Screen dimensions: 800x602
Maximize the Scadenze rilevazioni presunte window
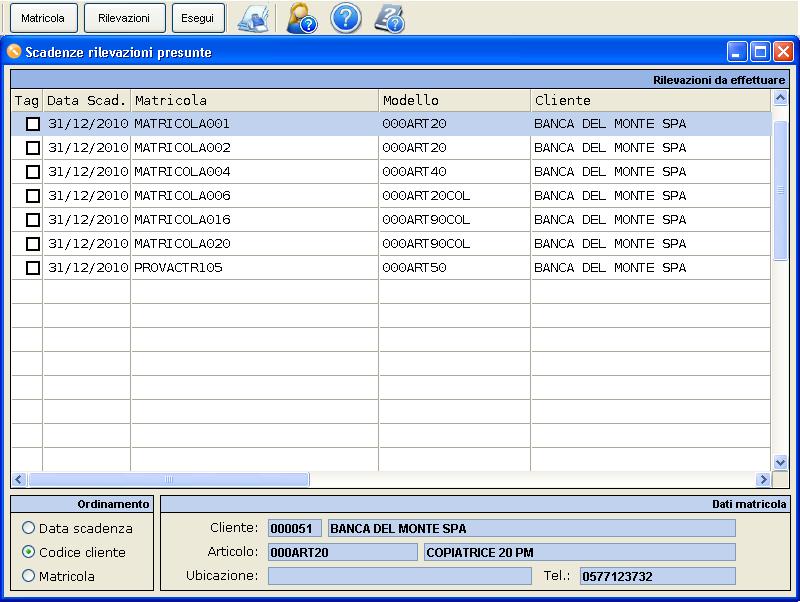pyautogui.click(x=760, y=52)
